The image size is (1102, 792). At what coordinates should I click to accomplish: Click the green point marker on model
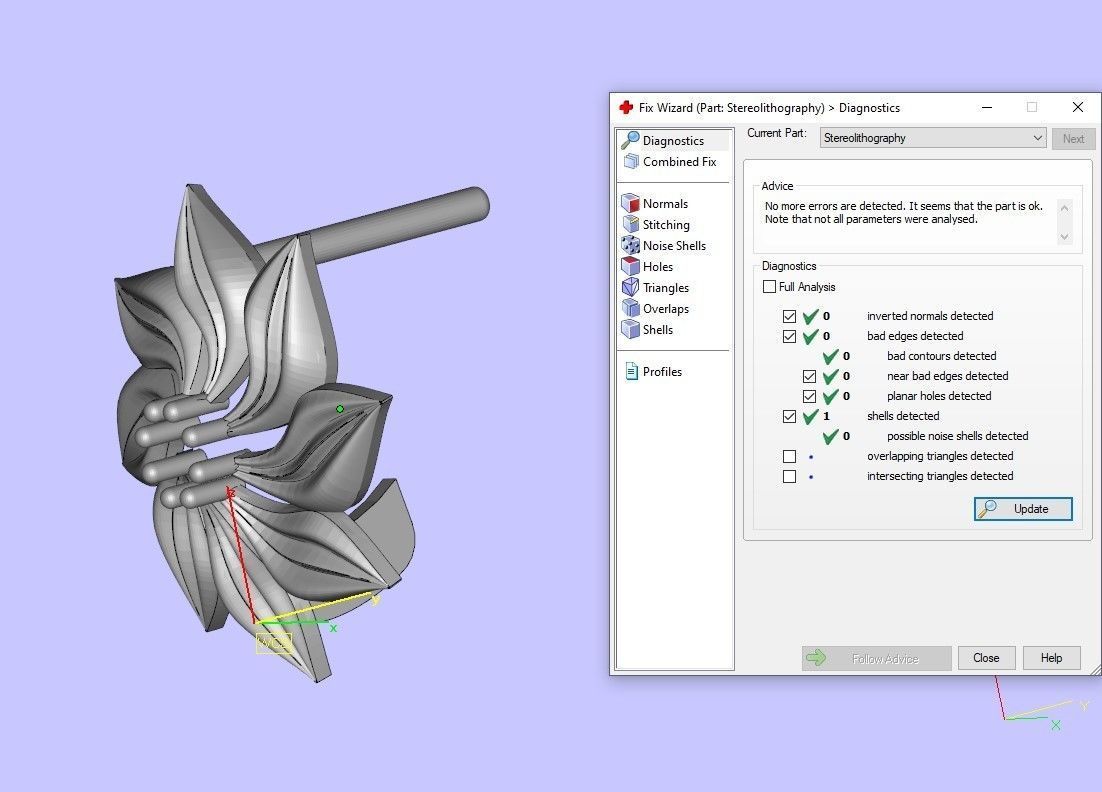(x=340, y=408)
